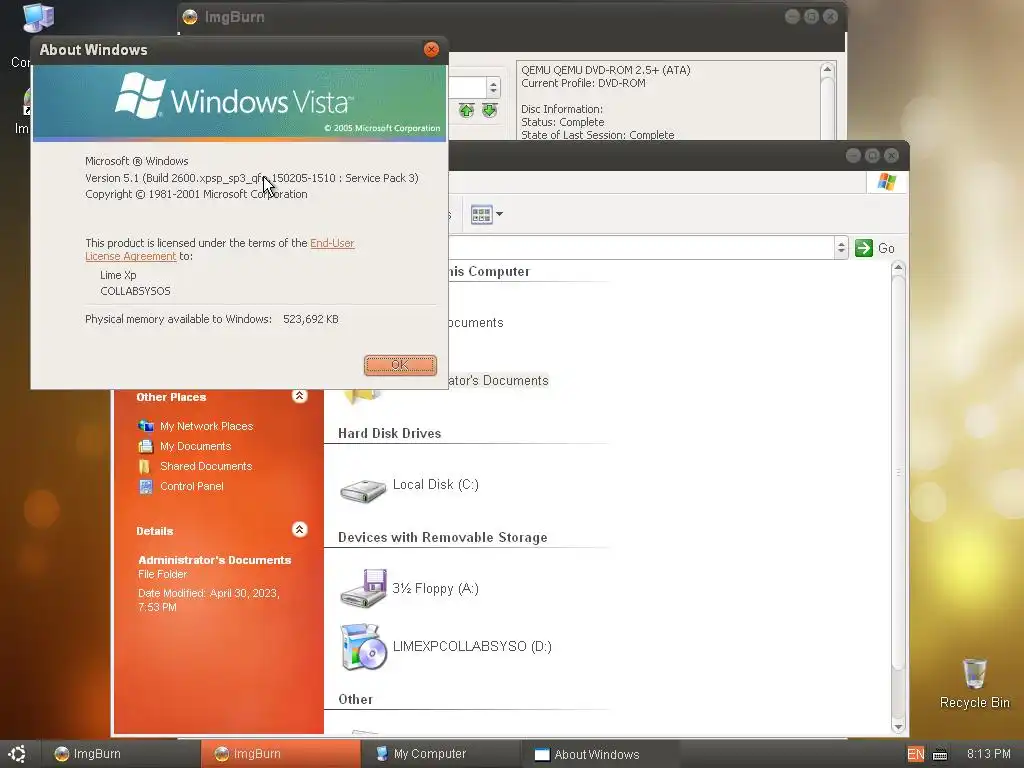Click Administrator's Documents title in Details
This screenshot has height=768, width=1024.
214,560
